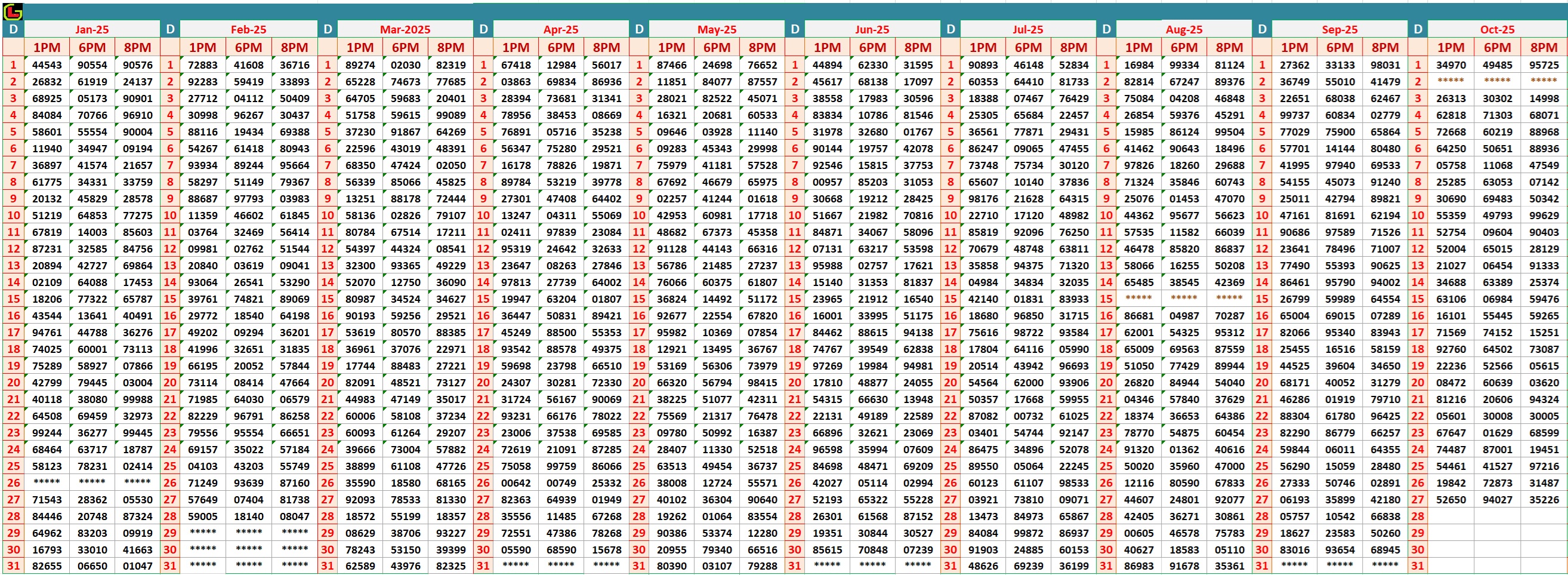Click the 6PM column header under Feb-25
The width and height of the screenshot is (1568, 575).
click(x=248, y=48)
